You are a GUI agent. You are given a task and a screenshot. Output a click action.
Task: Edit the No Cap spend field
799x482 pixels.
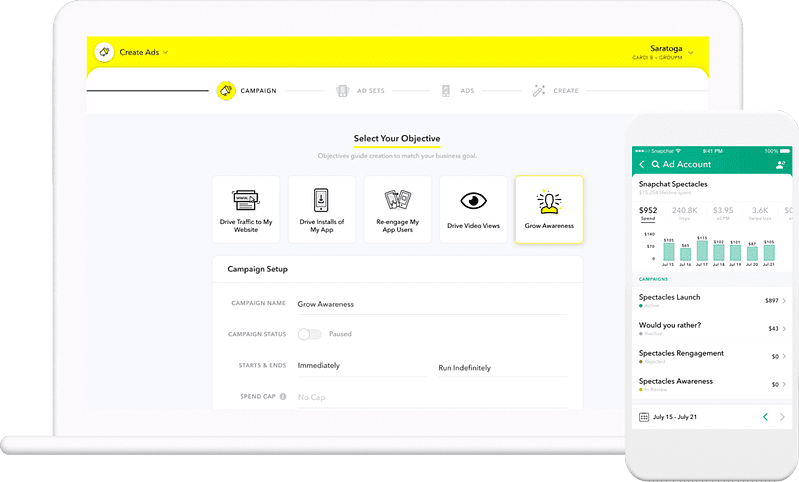tap(432, 397)
